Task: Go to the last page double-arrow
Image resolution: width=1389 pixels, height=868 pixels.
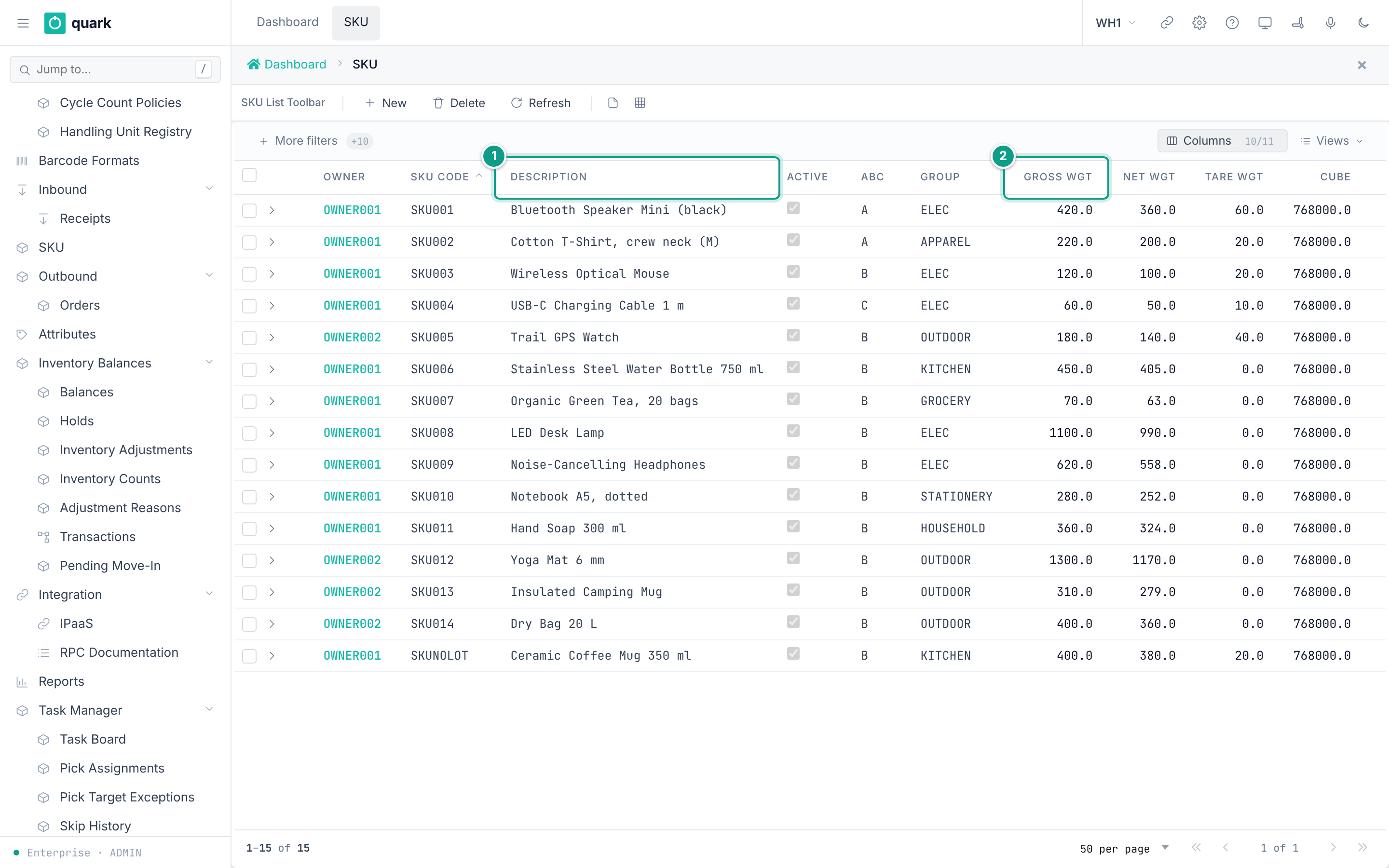Action: (1362, 847)
